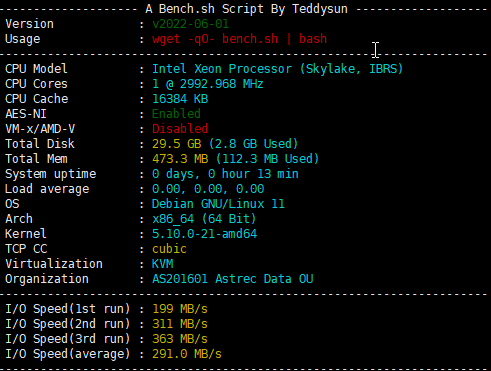This screenshot has width=491, height=371.
Task: Click the 'VM-x/AMD-V' label
Action: 40,129
